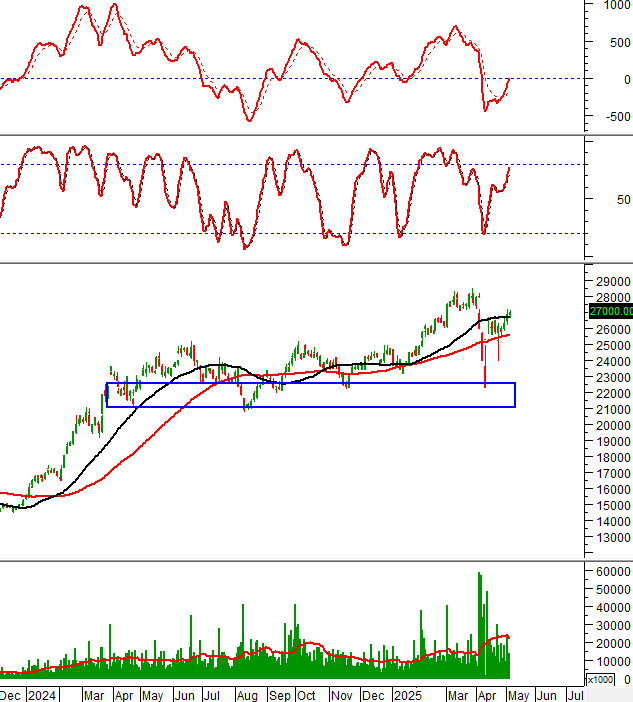Click the 26000 price axis label

613,330
